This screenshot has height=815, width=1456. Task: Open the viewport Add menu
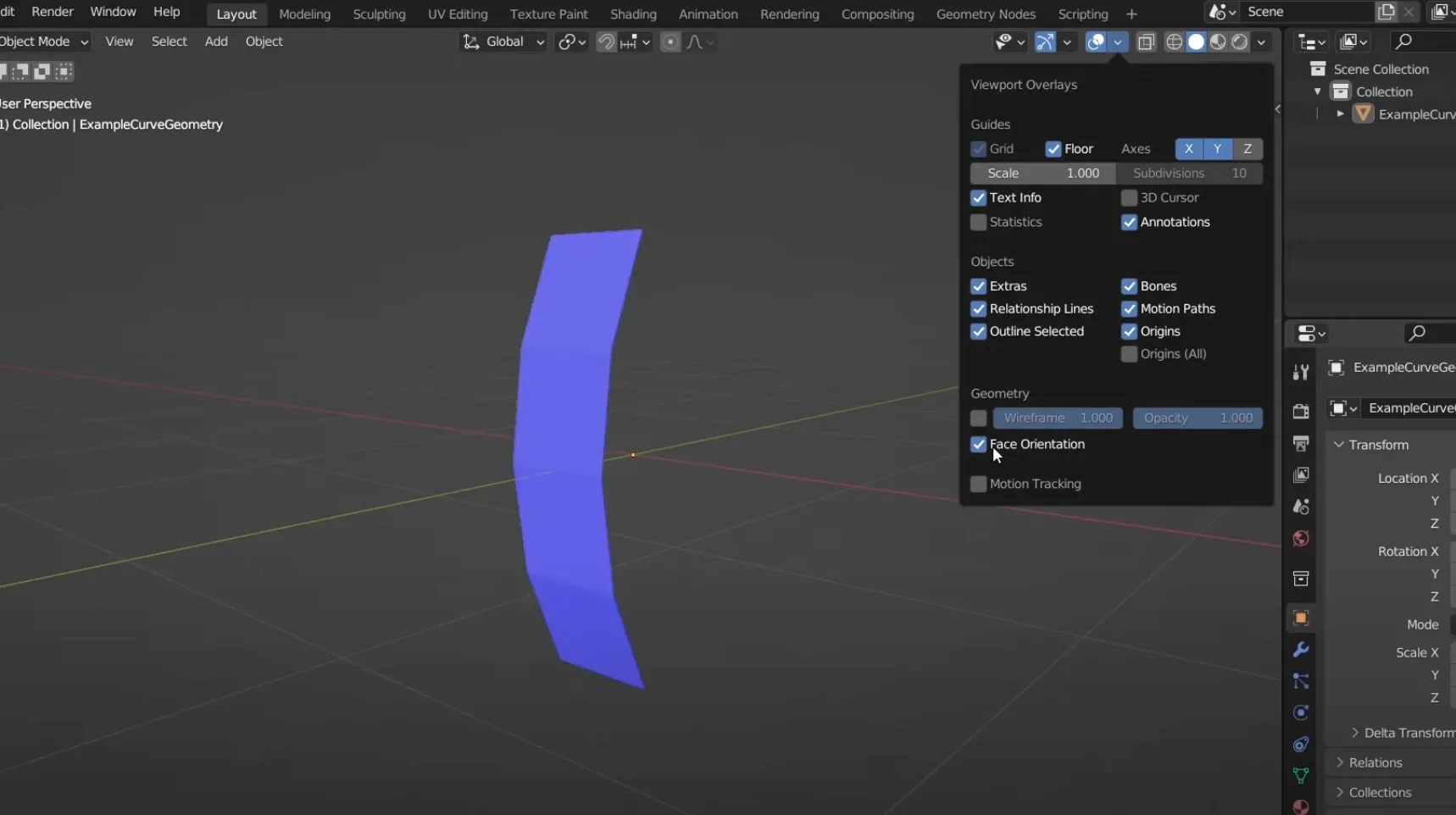coord(216,42)
